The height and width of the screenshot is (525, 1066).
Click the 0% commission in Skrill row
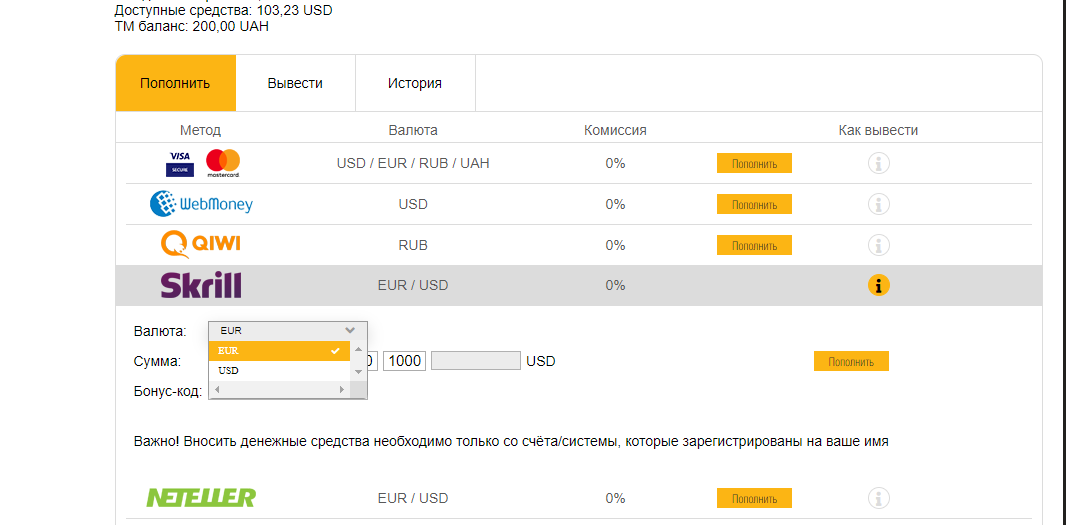(615, 286)
